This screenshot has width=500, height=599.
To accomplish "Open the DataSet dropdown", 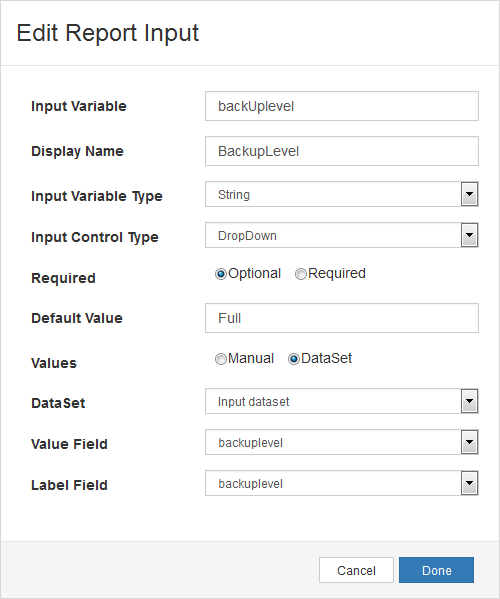I will pyautogui.click(x=342, y=401).
